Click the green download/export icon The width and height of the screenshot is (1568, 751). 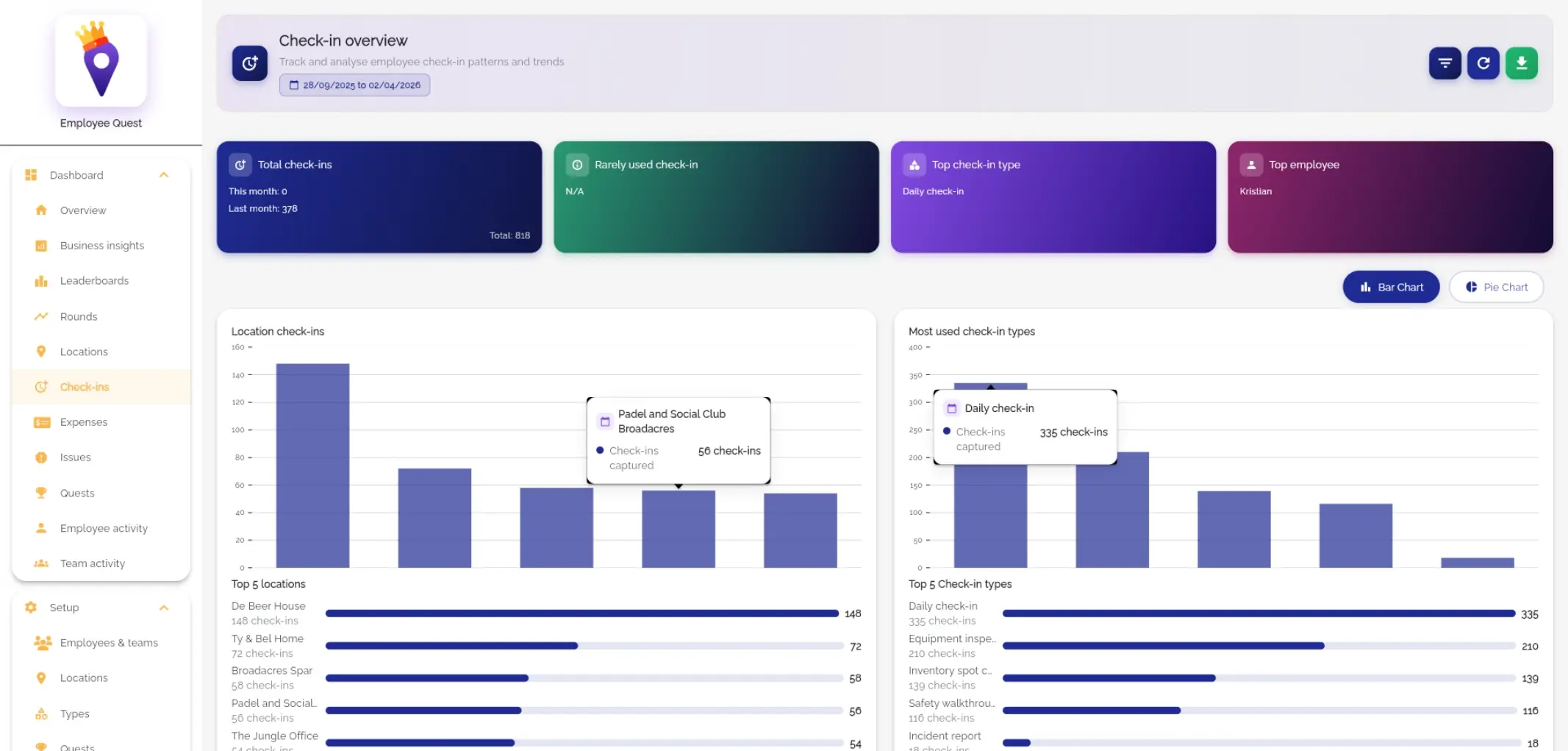click(1522, 63)
